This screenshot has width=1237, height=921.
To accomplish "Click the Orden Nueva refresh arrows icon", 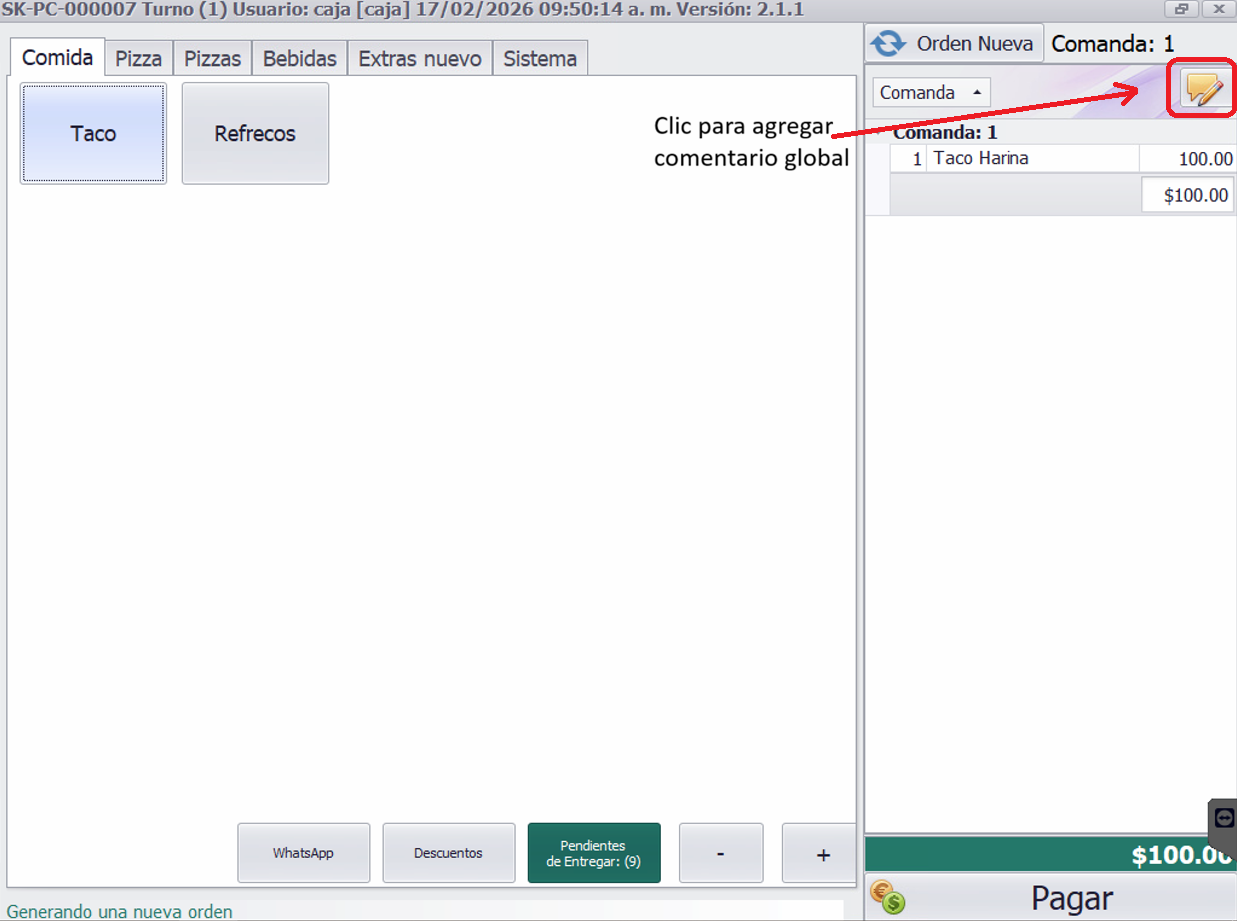I will (888, 44).
